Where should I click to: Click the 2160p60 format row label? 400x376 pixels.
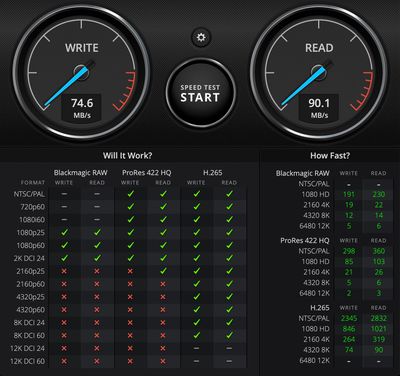(31, 284)
